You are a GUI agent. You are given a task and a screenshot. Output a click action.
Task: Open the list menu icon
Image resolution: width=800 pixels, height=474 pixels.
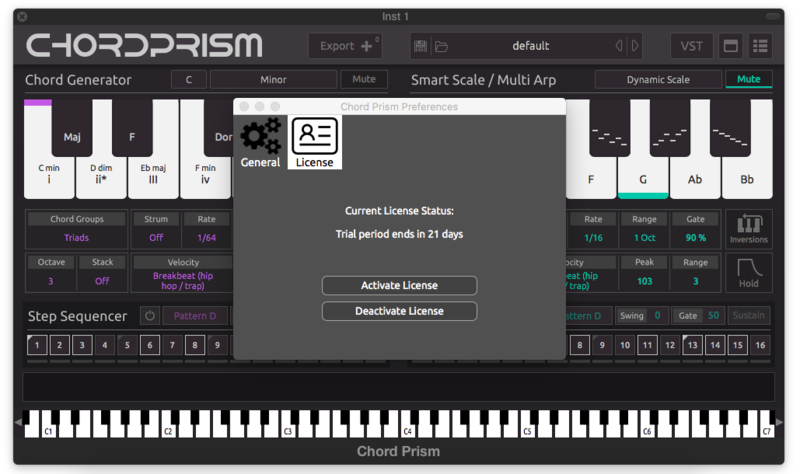pos(760,46)
